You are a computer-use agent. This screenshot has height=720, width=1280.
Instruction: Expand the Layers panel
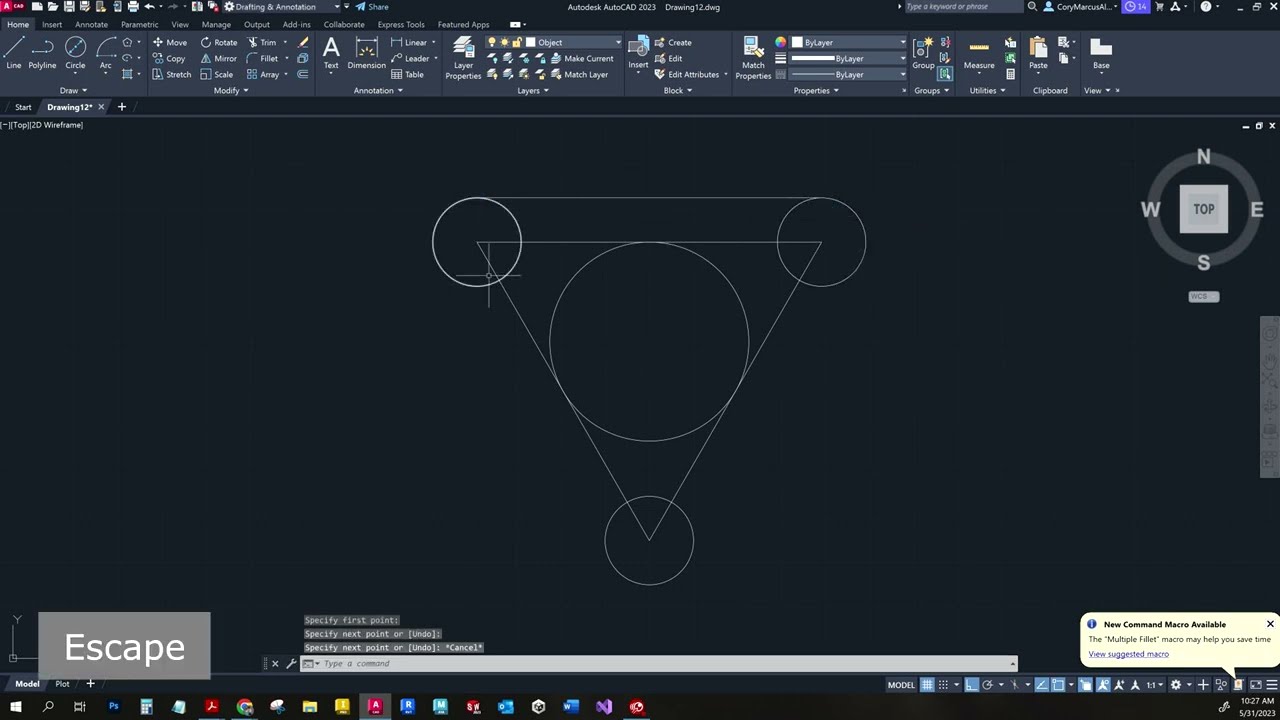pos(533,90)
